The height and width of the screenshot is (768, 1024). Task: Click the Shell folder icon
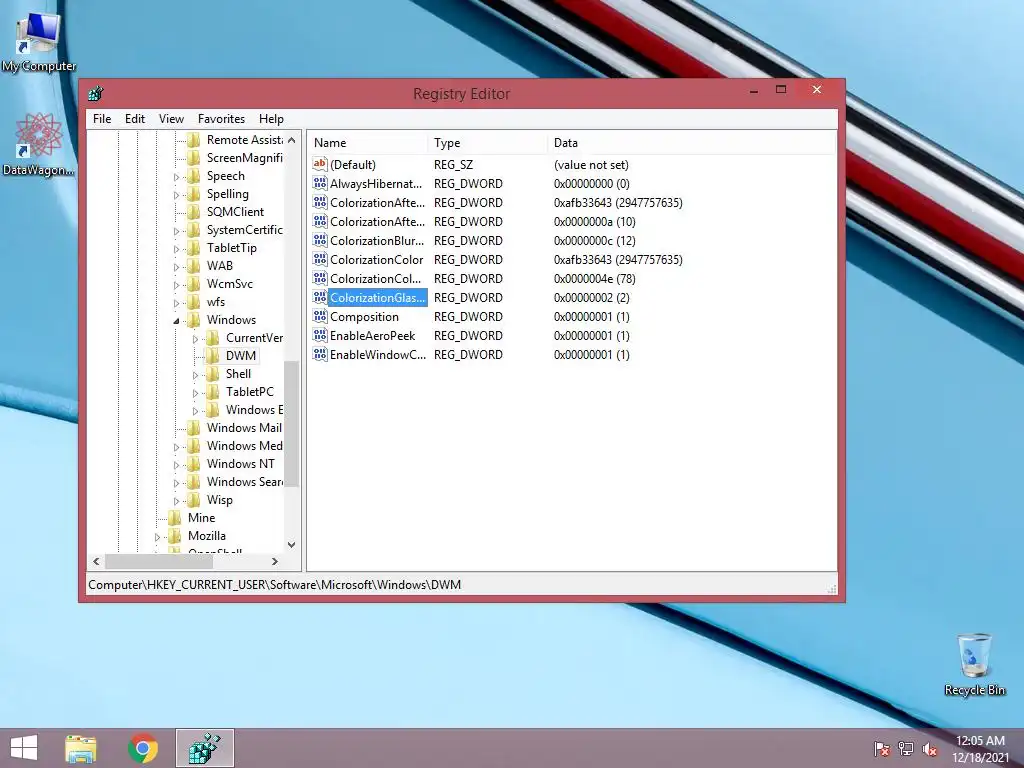point(213,374)
